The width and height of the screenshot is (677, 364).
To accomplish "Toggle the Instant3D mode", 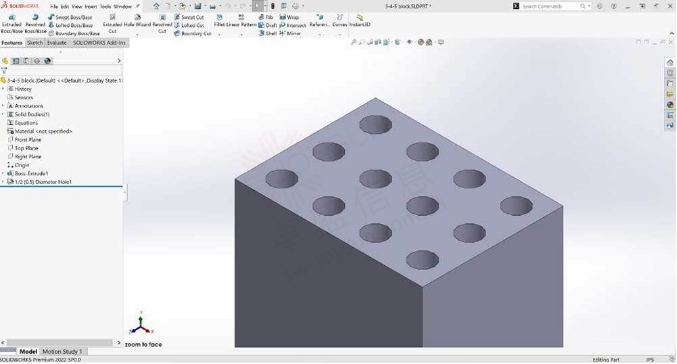I will (360, 21).
